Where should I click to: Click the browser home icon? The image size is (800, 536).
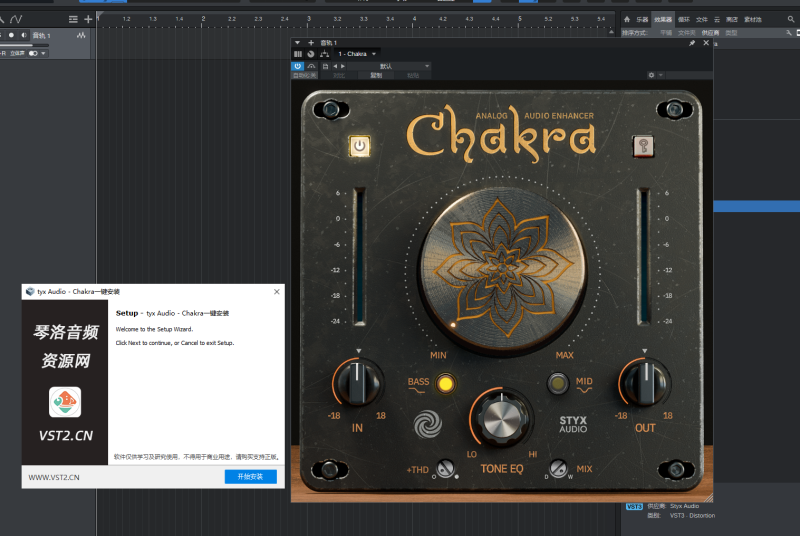[x=628, y=19]
